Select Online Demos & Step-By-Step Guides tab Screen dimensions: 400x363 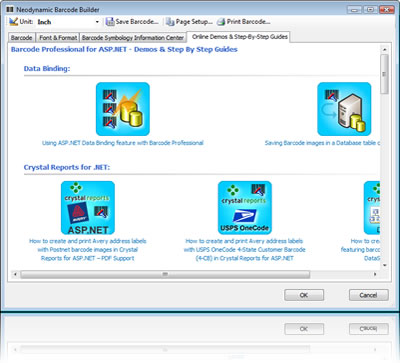pos(240,37)
